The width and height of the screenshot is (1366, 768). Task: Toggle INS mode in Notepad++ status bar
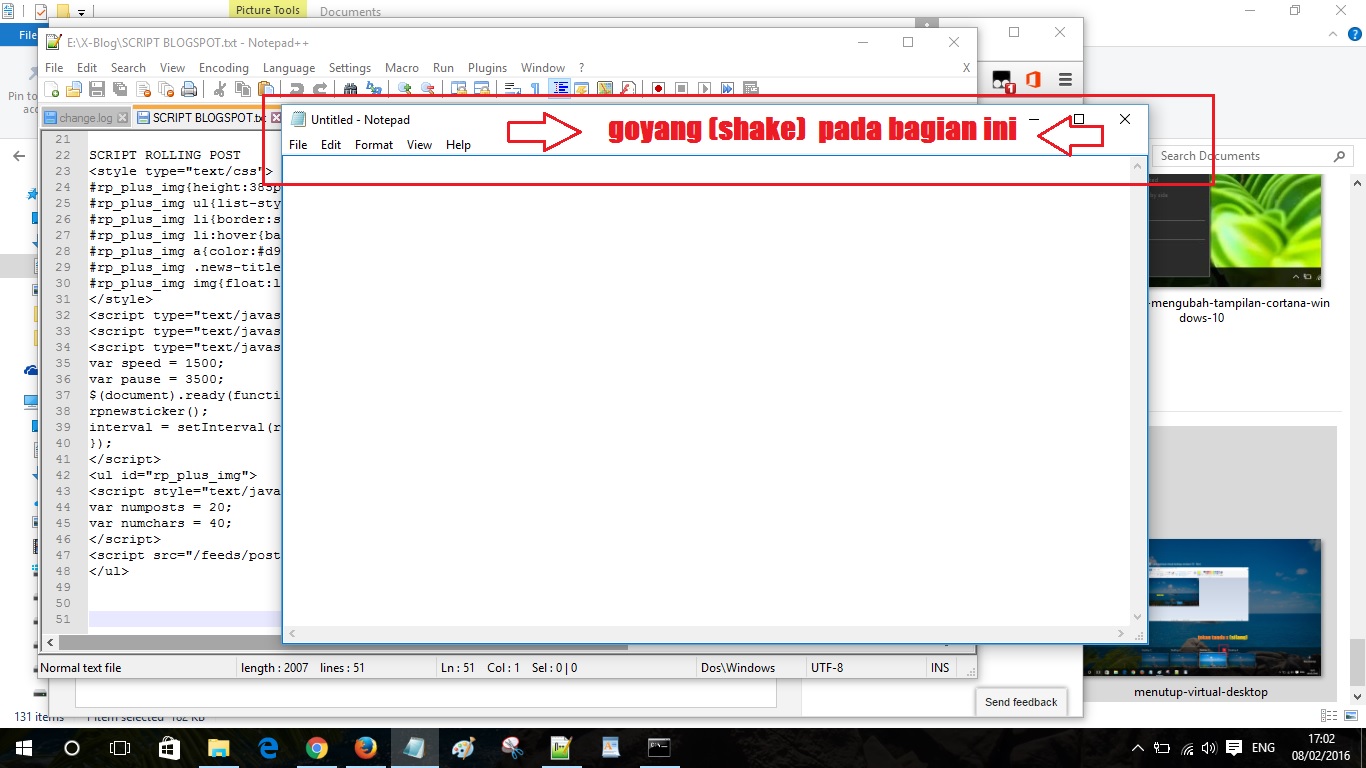[x=940, y=667]
